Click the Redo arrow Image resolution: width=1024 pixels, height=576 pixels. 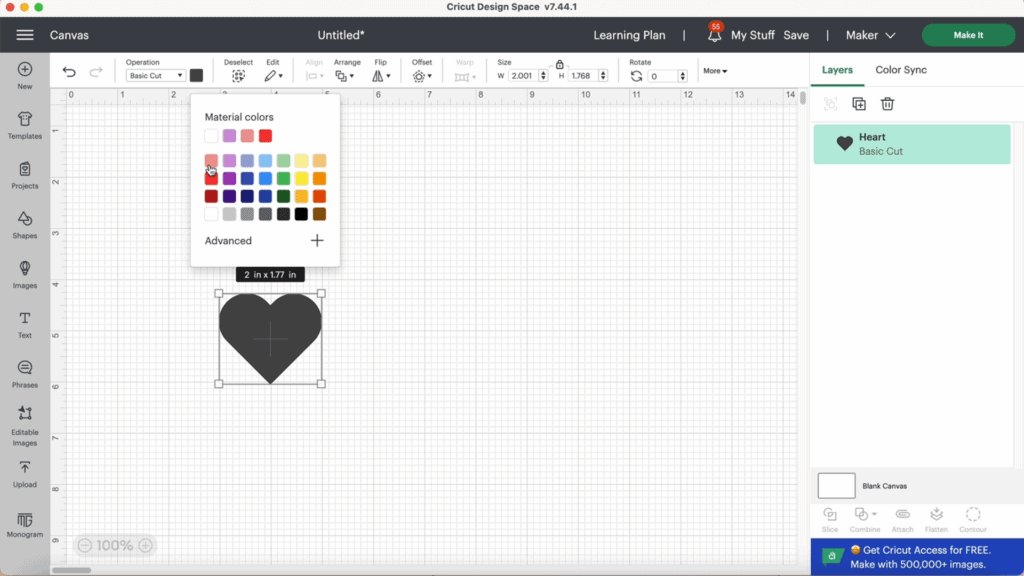click(96, 72)
